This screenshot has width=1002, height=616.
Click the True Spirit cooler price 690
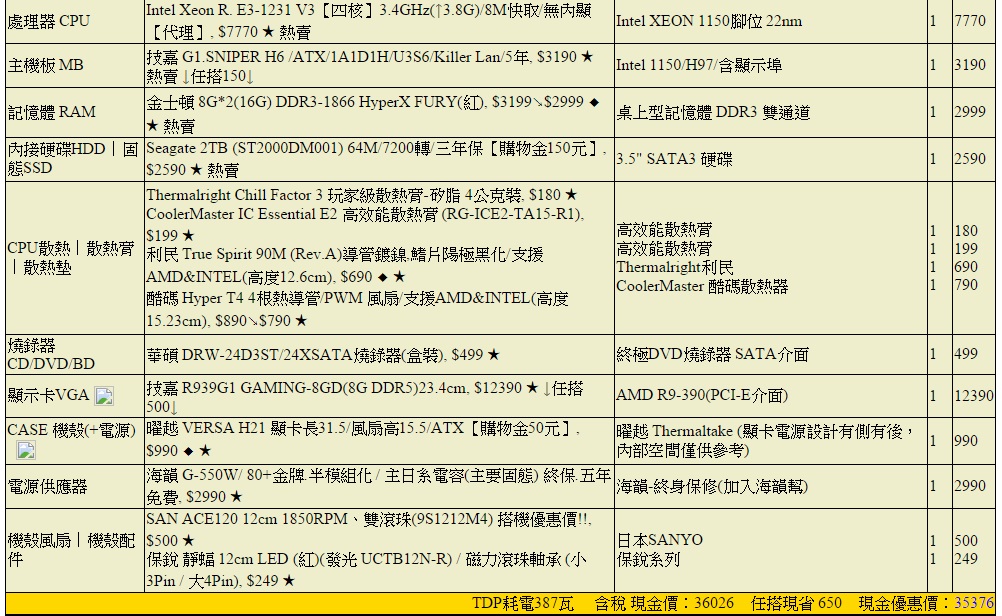pyautogui.click(x=966, y=266)
